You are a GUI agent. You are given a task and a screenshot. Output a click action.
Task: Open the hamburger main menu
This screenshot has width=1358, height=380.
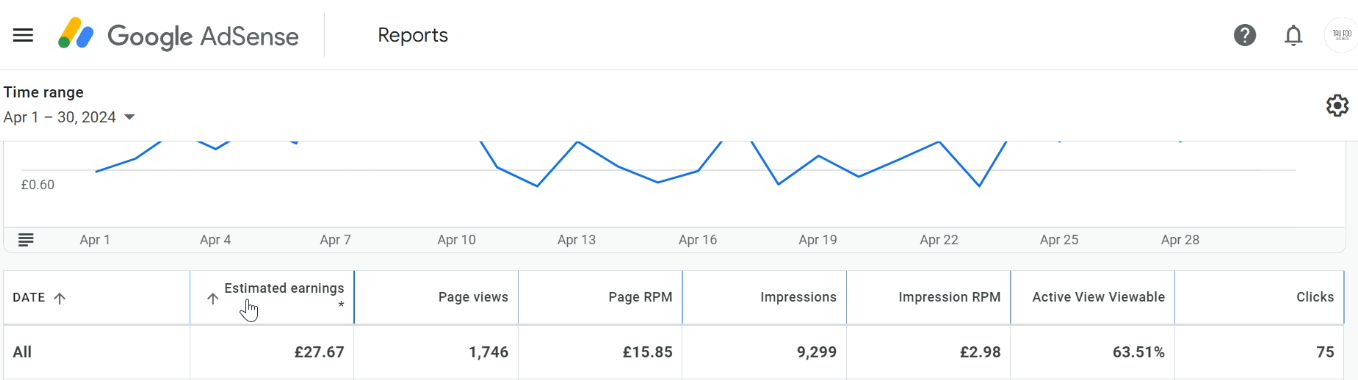(x=23, y=35)
